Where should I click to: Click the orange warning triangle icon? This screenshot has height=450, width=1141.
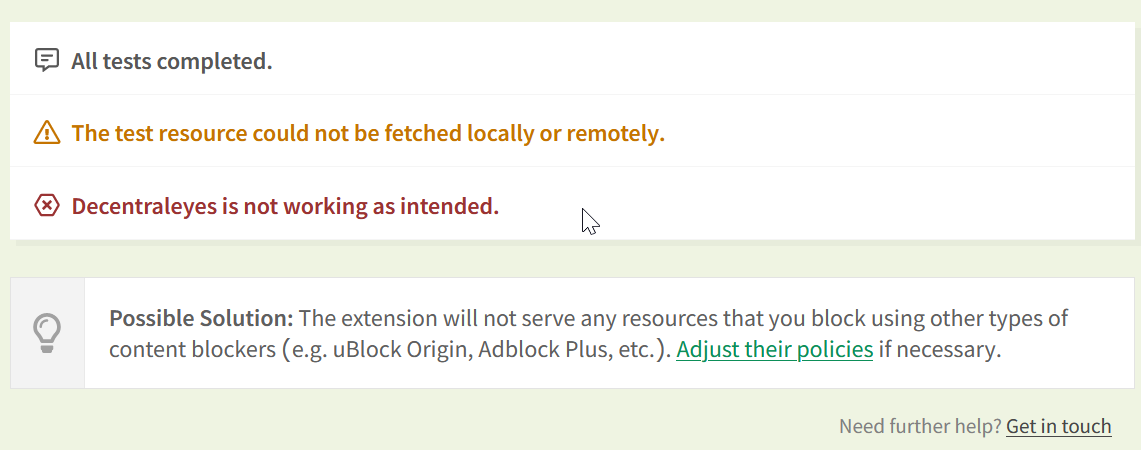click(x=47, y=133)
